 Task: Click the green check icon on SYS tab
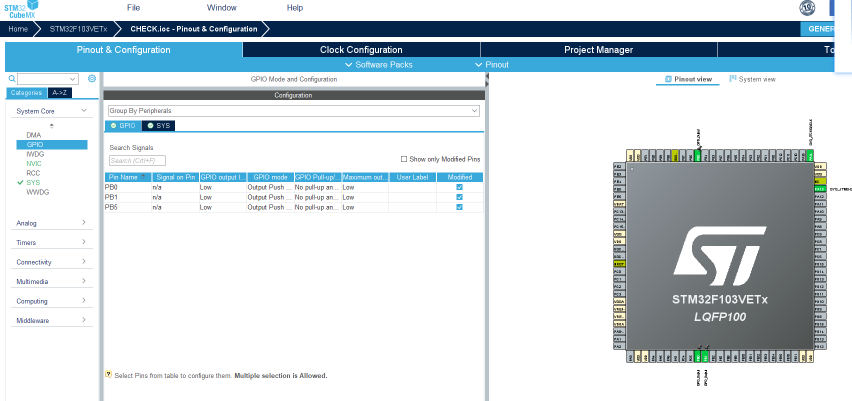150,126
